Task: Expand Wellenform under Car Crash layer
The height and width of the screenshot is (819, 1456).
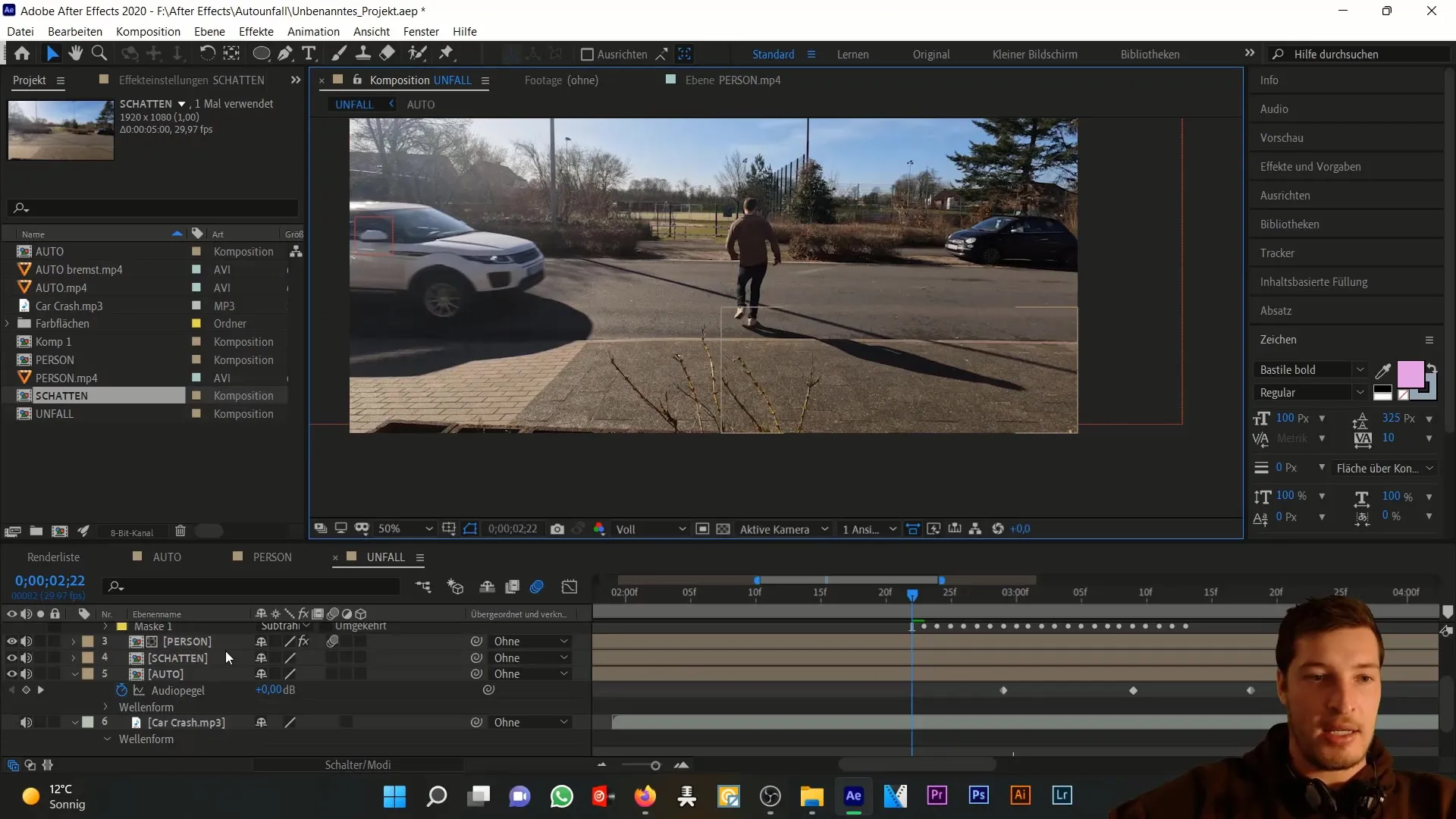Action: pyautogui.click(x=107, y=739)
